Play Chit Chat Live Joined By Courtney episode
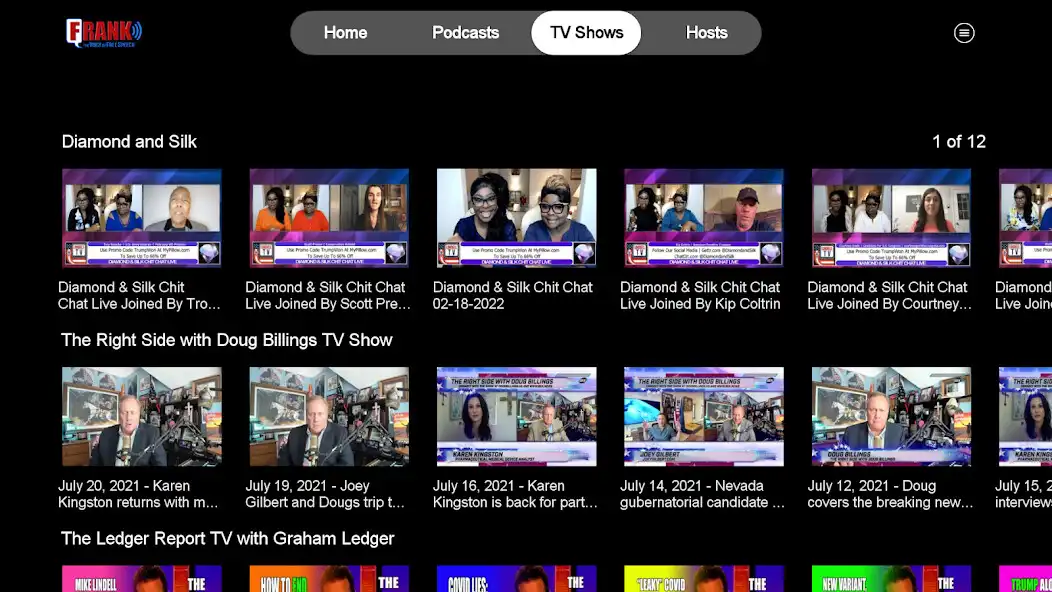1052x592 pixels. click(891, 217)
